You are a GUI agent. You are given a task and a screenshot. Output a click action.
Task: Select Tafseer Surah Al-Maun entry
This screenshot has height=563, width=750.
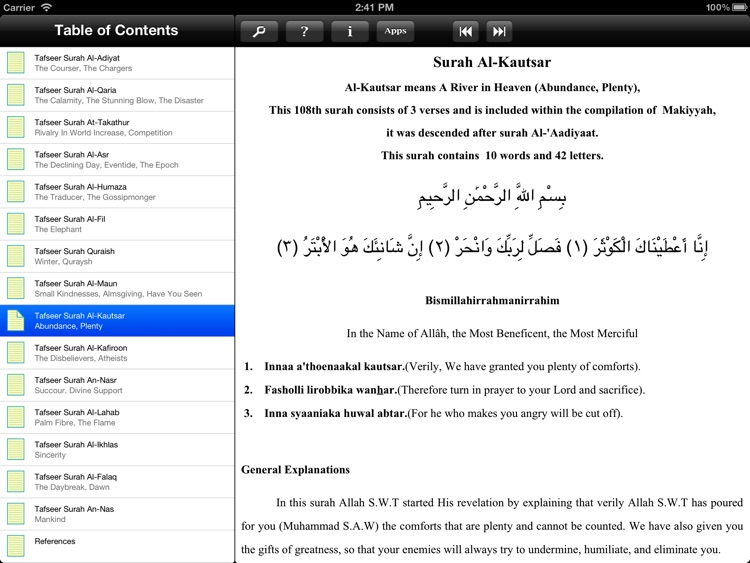point(117,288)
